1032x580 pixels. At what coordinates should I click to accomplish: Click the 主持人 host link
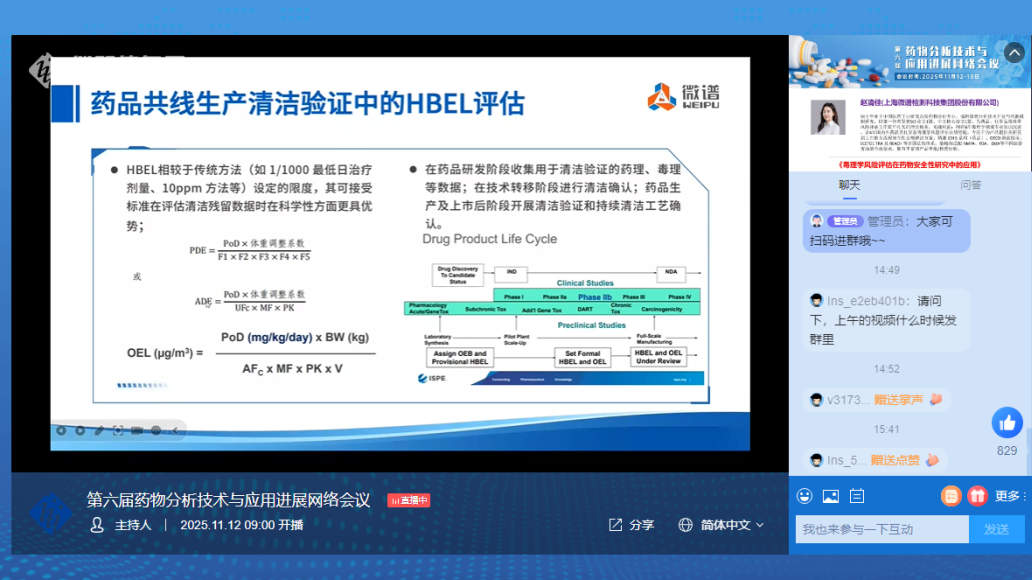pyautogui.click(x=122, y=525)
